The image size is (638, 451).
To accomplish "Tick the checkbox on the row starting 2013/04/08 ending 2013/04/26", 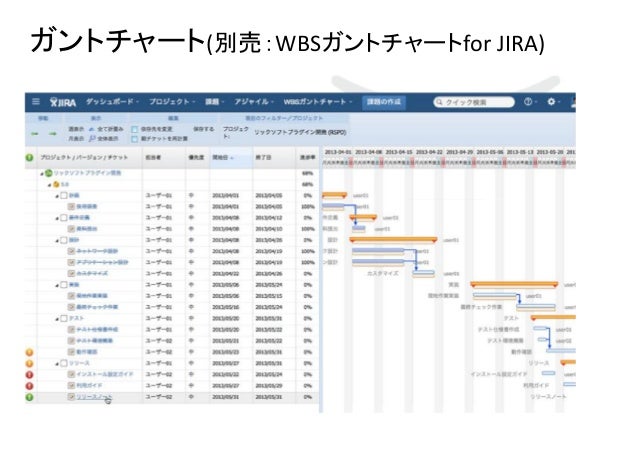I will pos(63,240).
